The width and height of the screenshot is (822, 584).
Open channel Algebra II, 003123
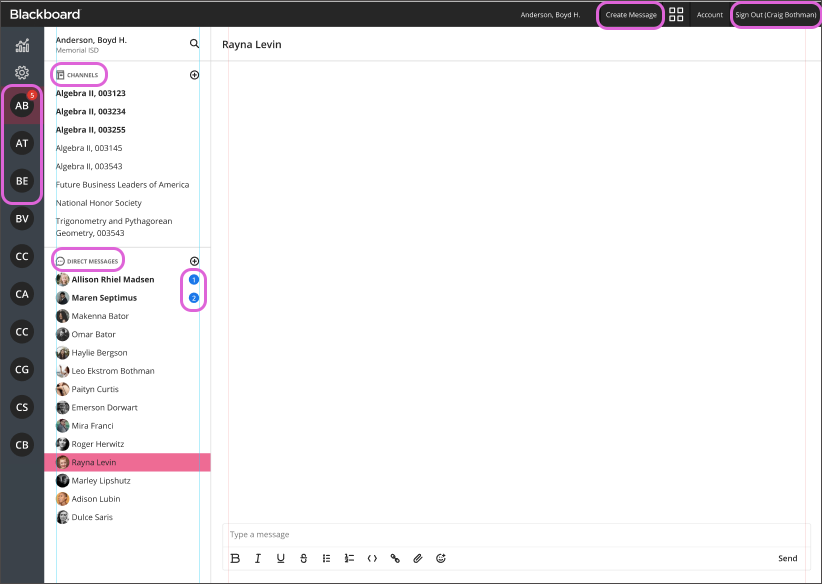[x=91, y=93]
